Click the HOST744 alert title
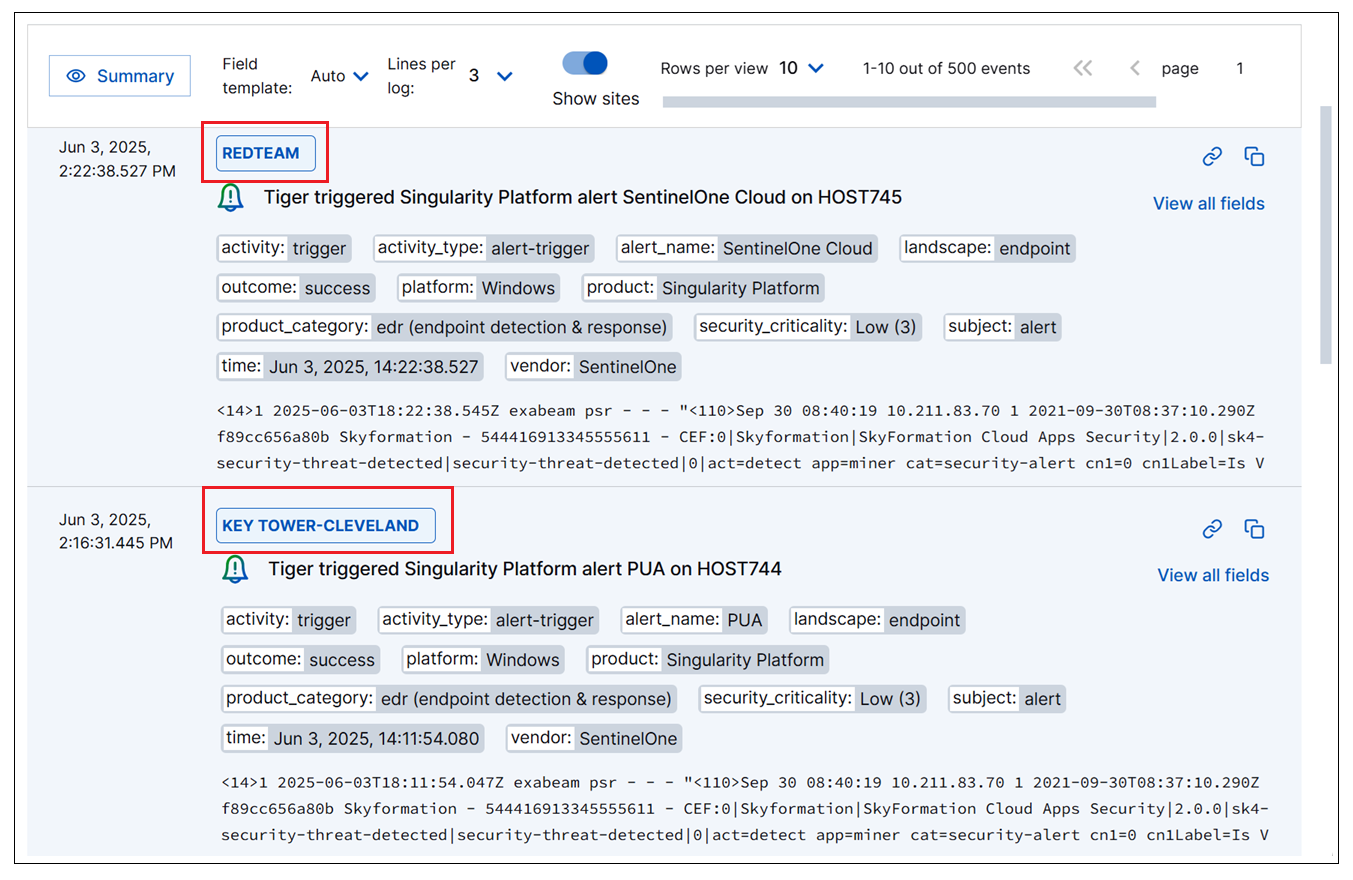 525,570
